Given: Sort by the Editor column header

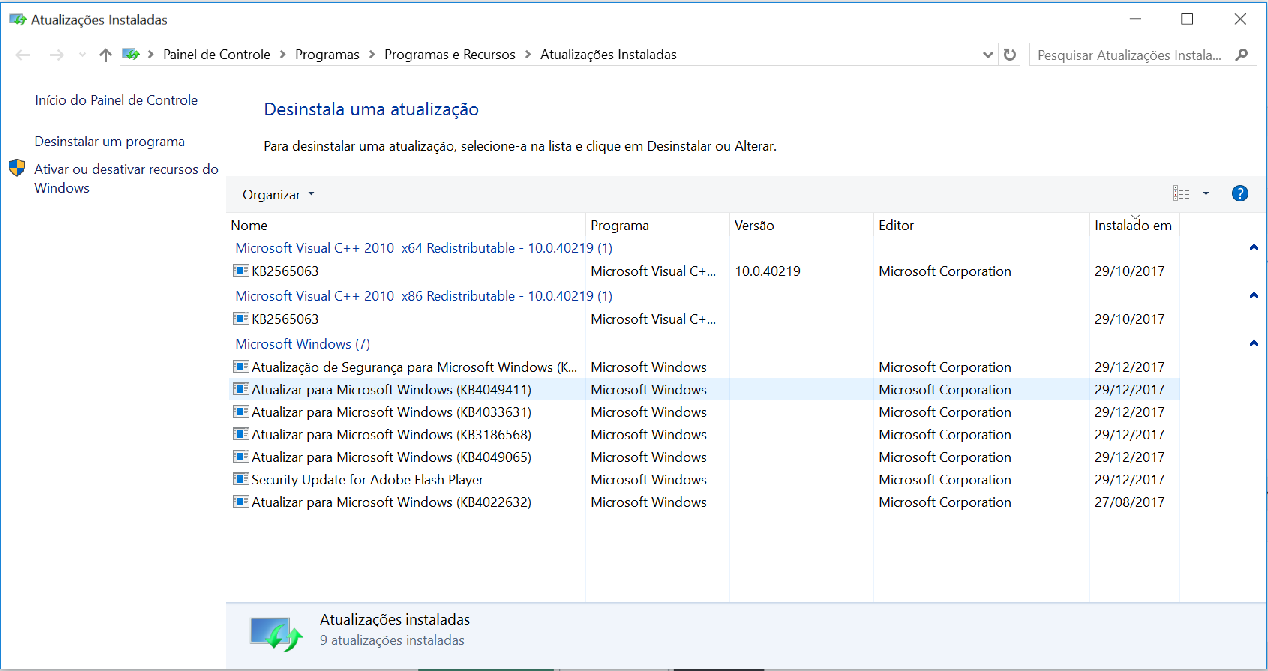Looking at the screenshot, I should coord(981,225).
